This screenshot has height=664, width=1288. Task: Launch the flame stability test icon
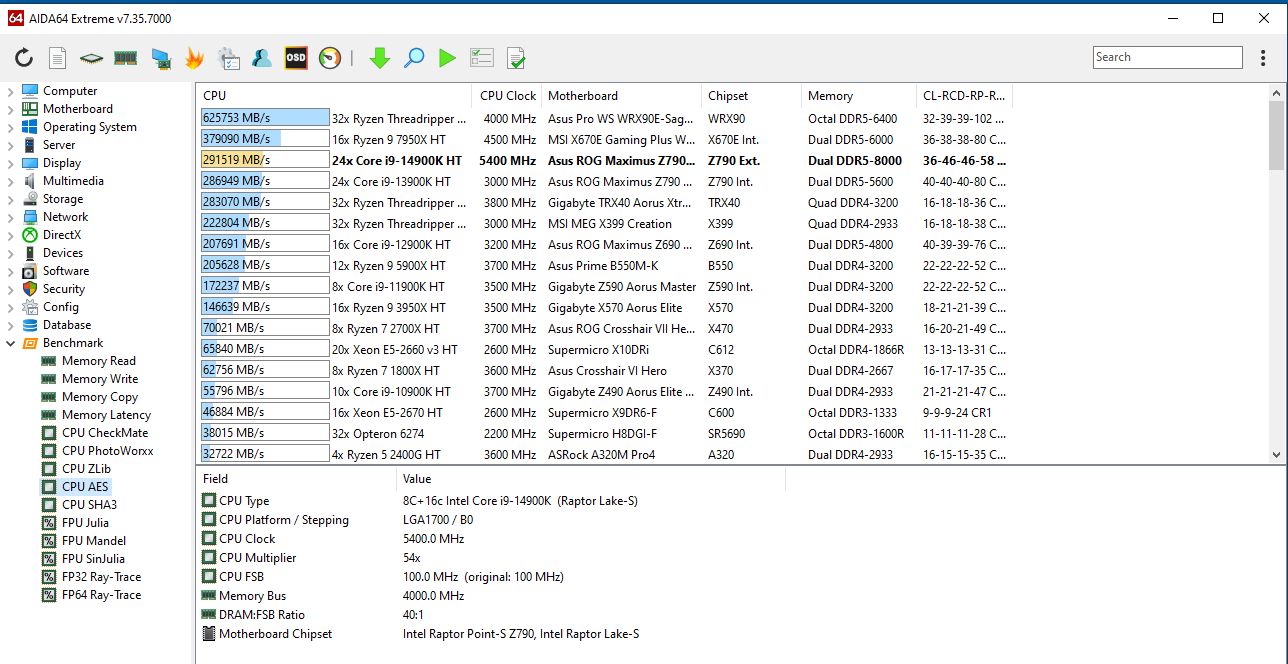tap(194, 58)
